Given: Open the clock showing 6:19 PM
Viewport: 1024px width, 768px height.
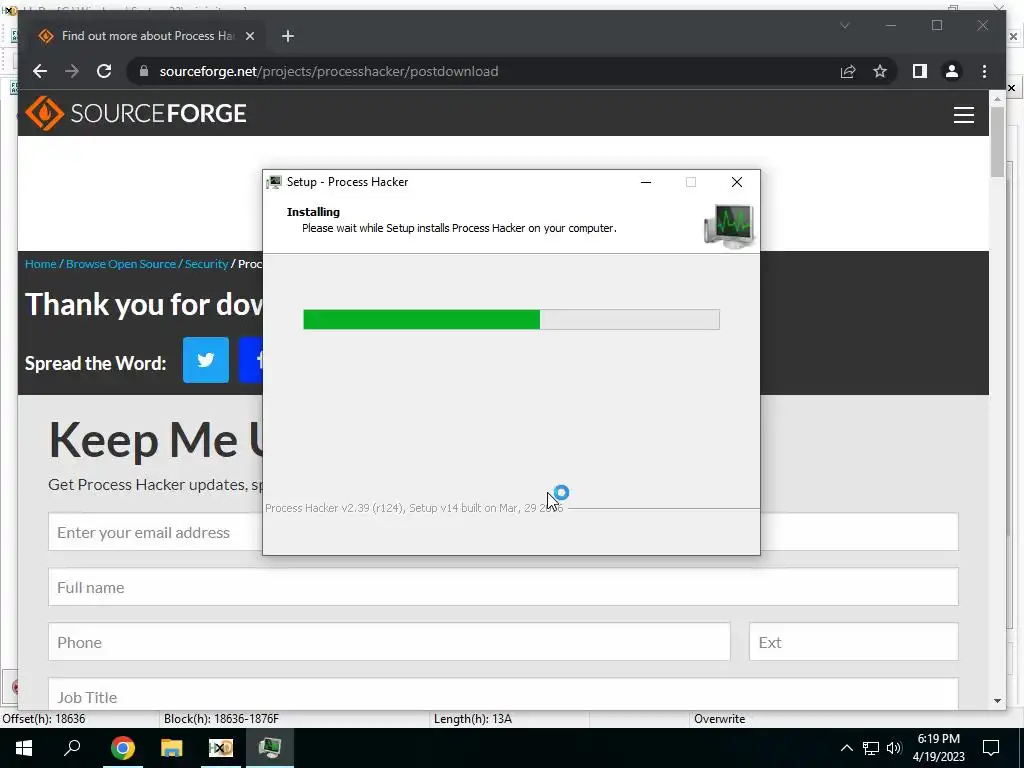Looking at the screenshot, I should tap(938, 748).
